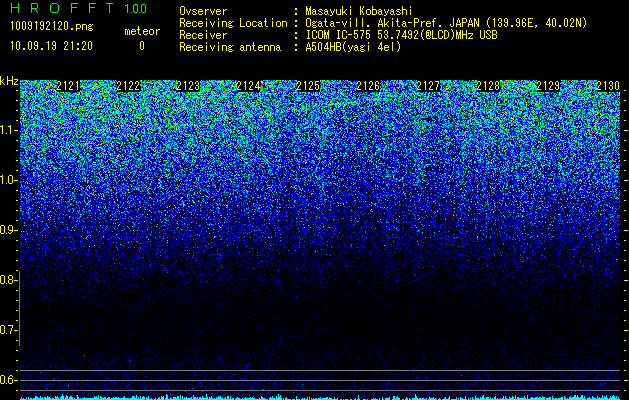The width and height of the screenshot is (629, 400).
Task: Click the kHz axis unit label
Action: coord(9,81)
